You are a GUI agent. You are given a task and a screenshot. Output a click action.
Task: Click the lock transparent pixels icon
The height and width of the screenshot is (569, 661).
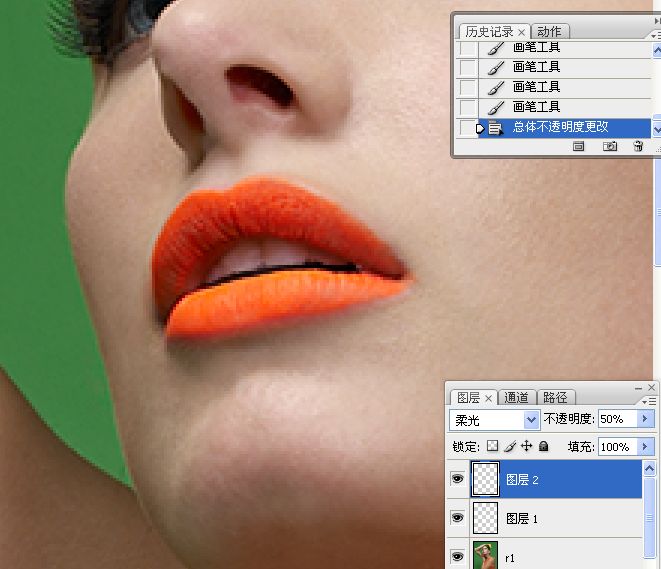pyautogui.click(x=492, y=446)
